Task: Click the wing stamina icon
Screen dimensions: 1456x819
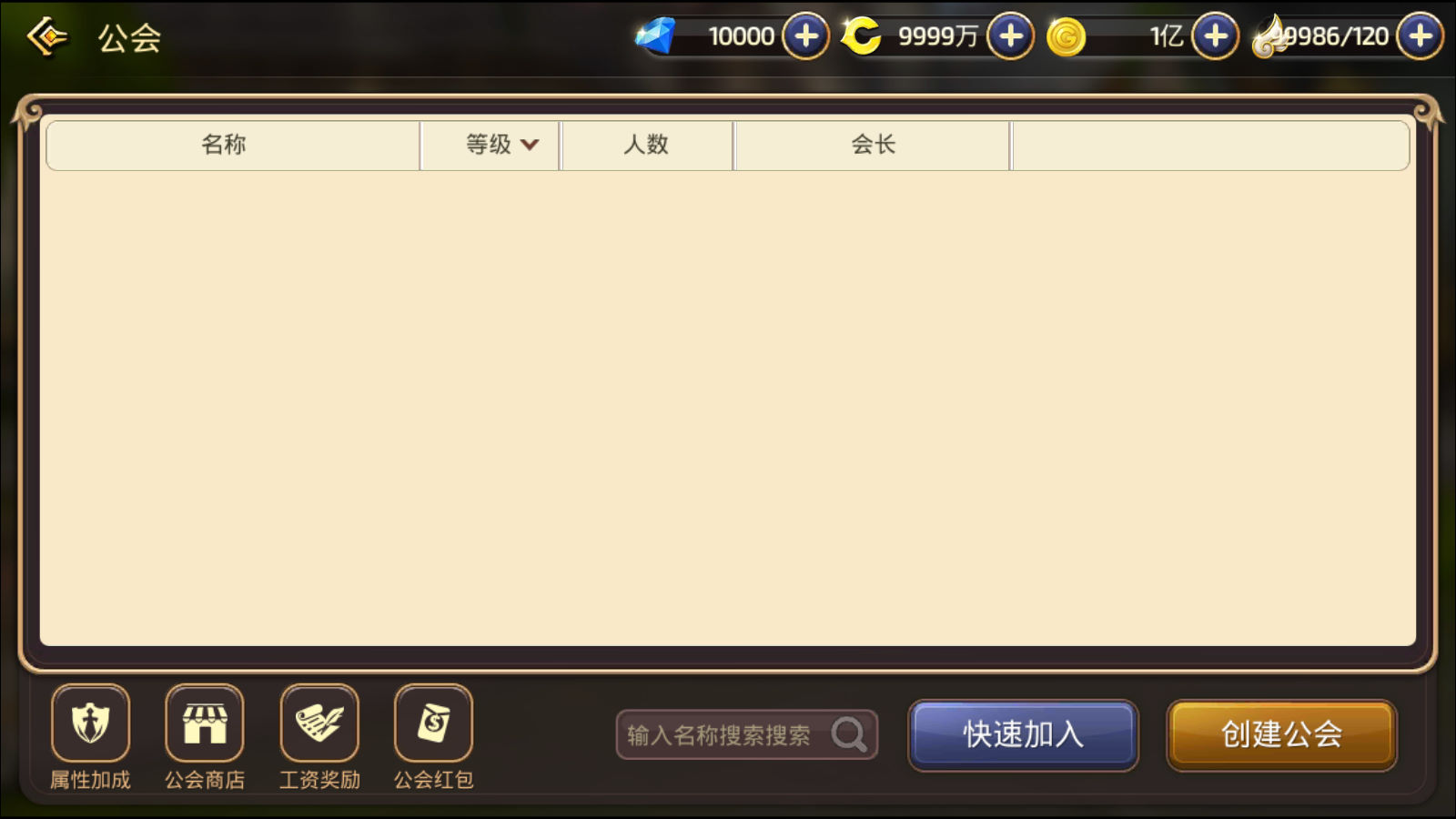Action: (x=1270, y=37)
